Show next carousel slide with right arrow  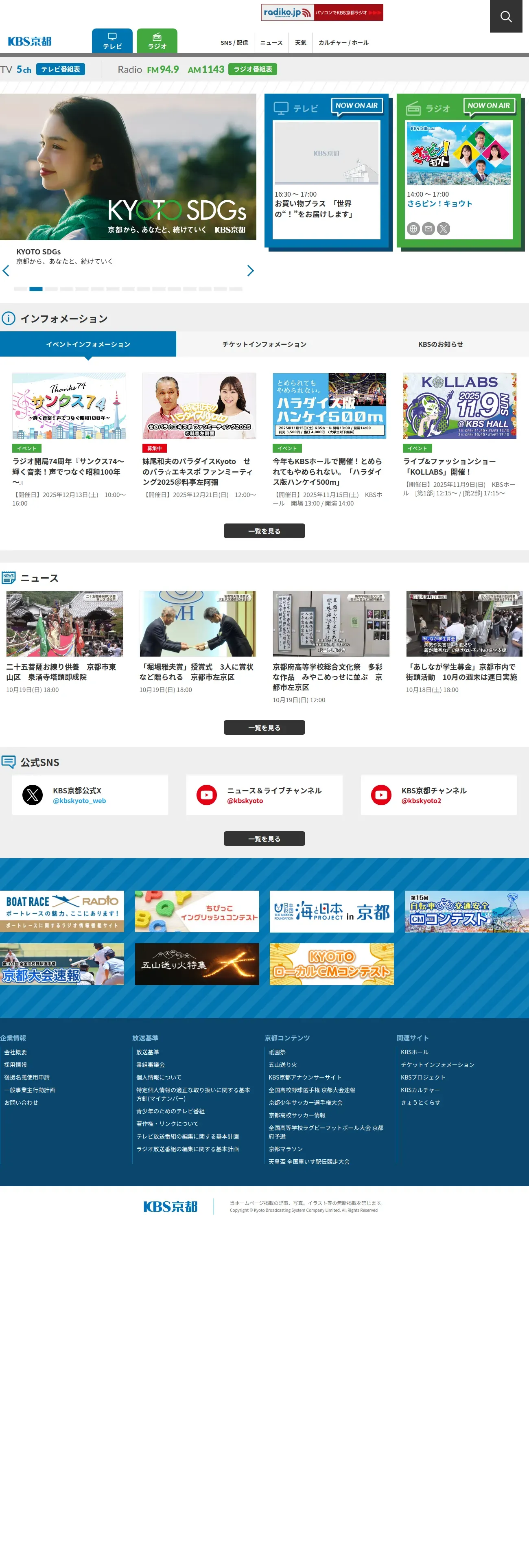(250, 271)
